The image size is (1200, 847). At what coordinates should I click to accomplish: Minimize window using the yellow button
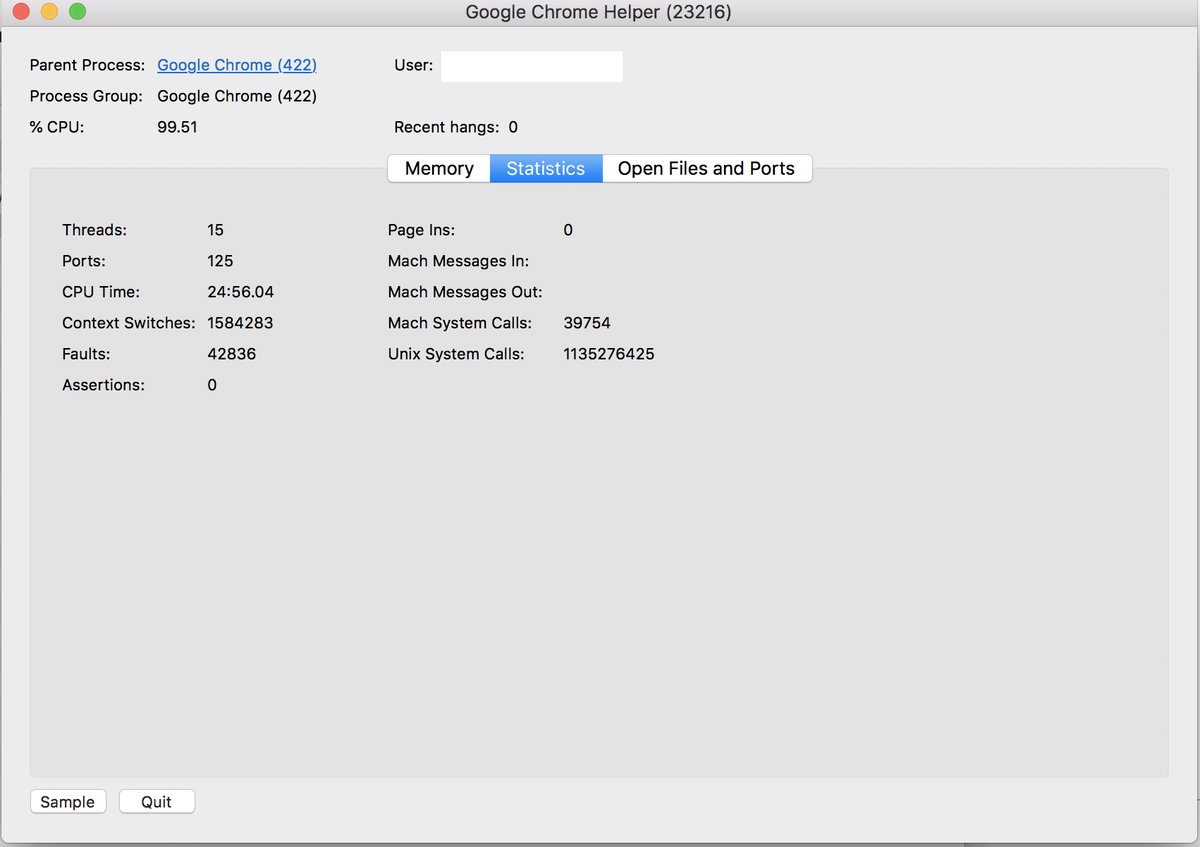[49, 12]
